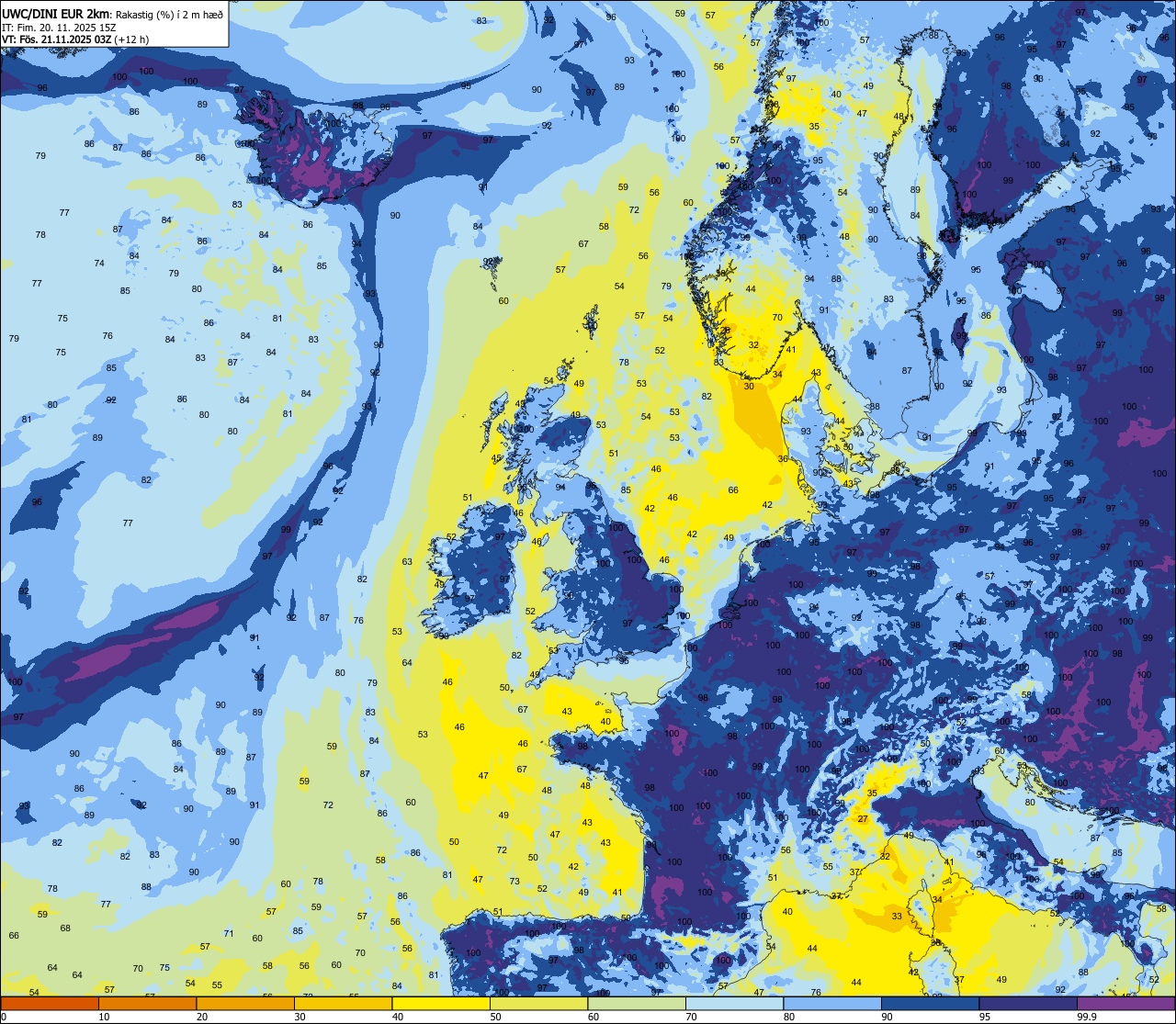Click the darkest orange 0–10 legend segment
Screen dimensions: 1176x1024
click(x=50, y=1003)
